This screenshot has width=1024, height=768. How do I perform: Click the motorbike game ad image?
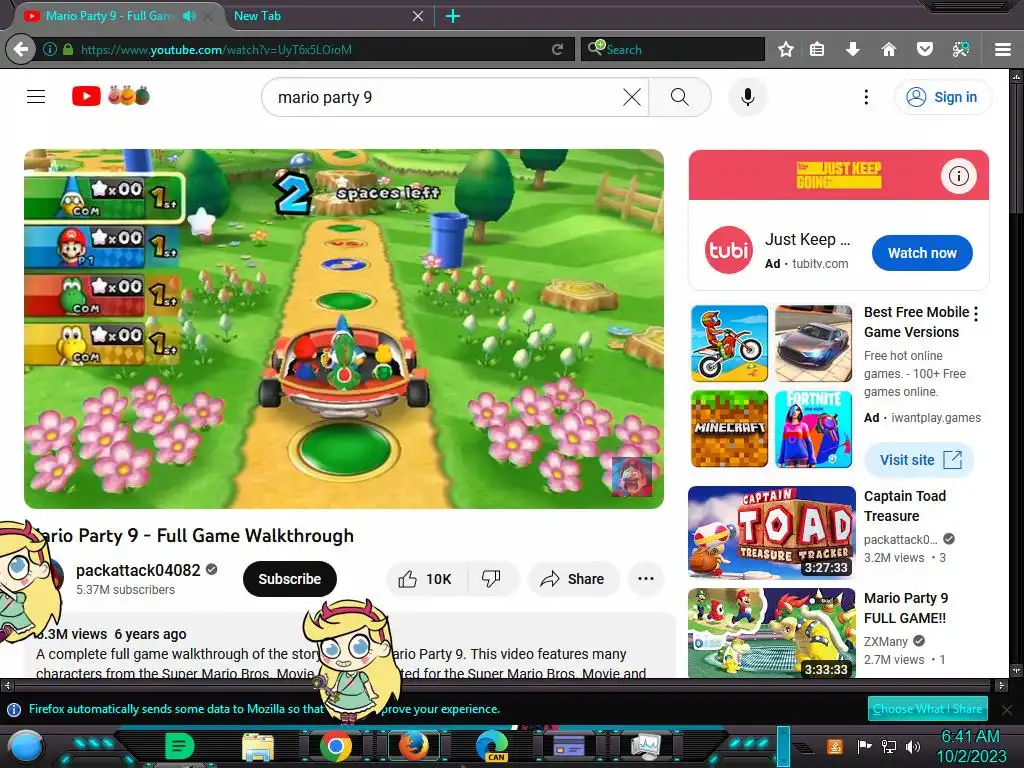coord(729,344)
